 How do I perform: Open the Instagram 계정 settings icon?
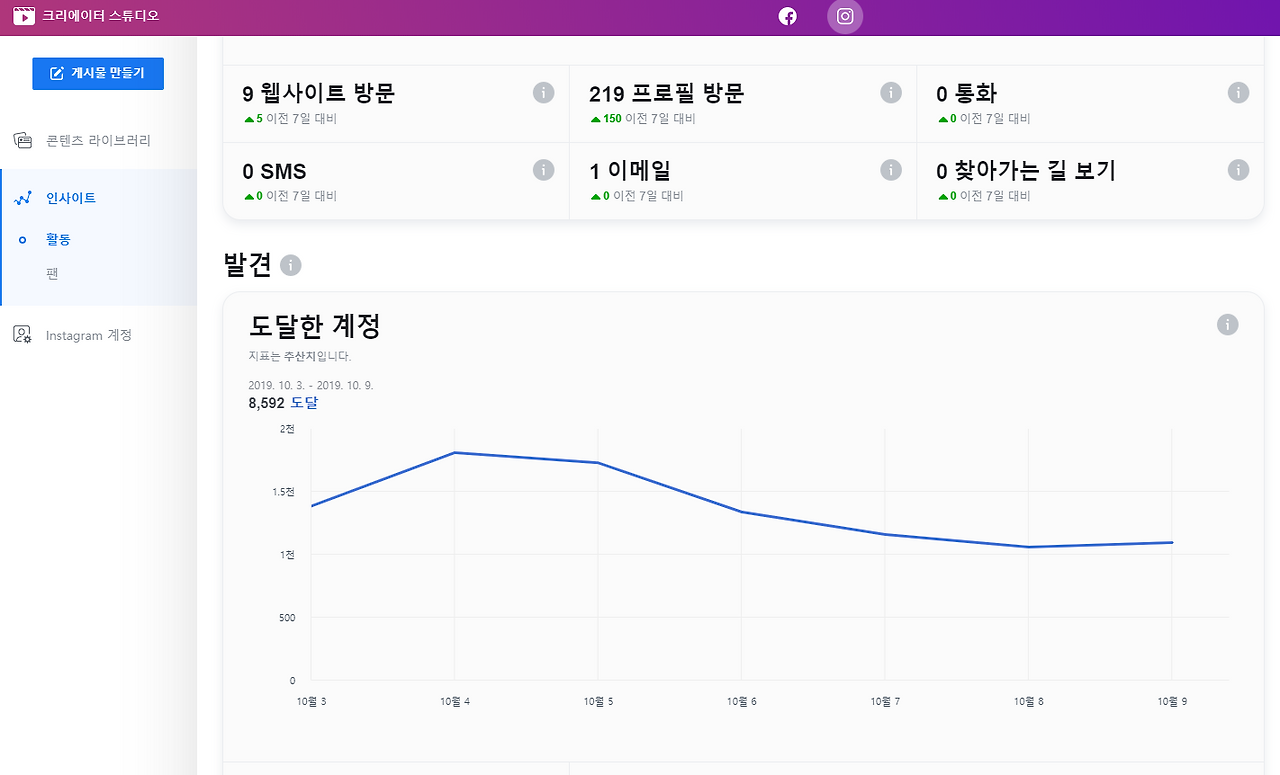[20, 334]
